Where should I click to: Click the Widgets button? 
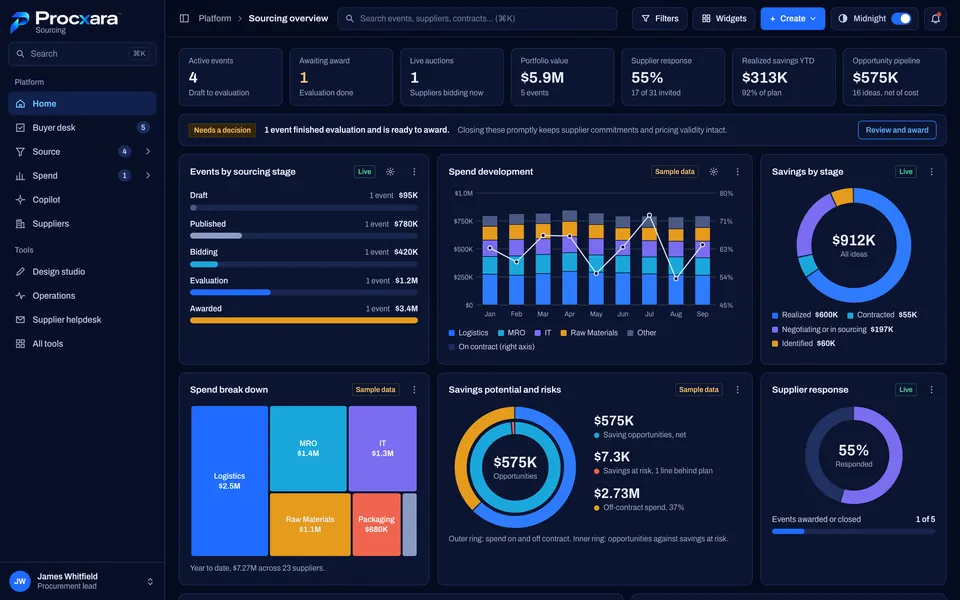pyautogui.click(x=724, y=18)
